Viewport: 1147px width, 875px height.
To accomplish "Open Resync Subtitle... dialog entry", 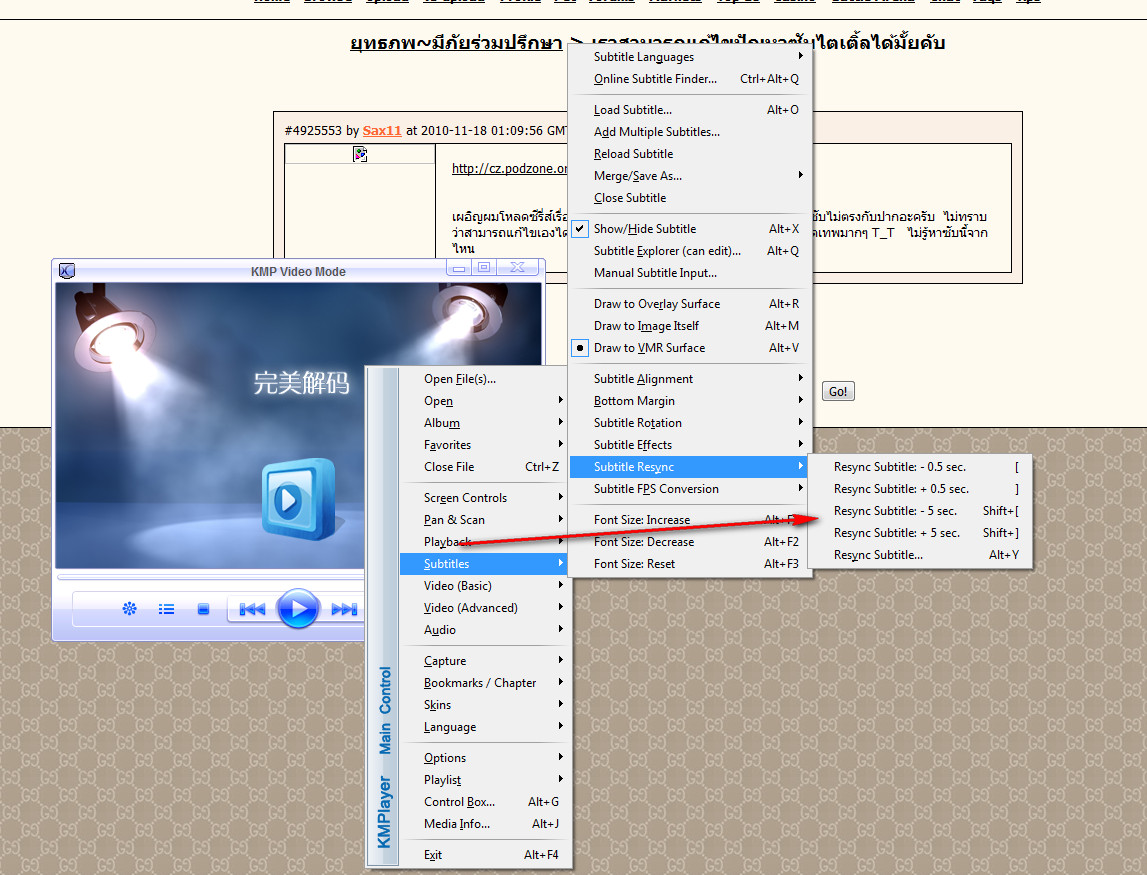I will point(920,555).
